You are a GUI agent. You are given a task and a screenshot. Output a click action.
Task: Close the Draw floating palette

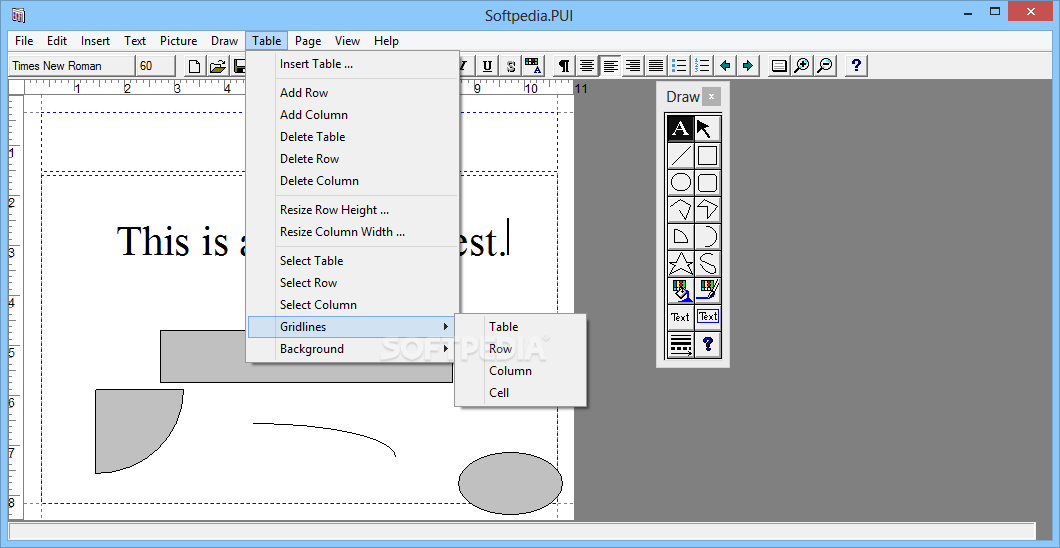[x=711, y=97]
